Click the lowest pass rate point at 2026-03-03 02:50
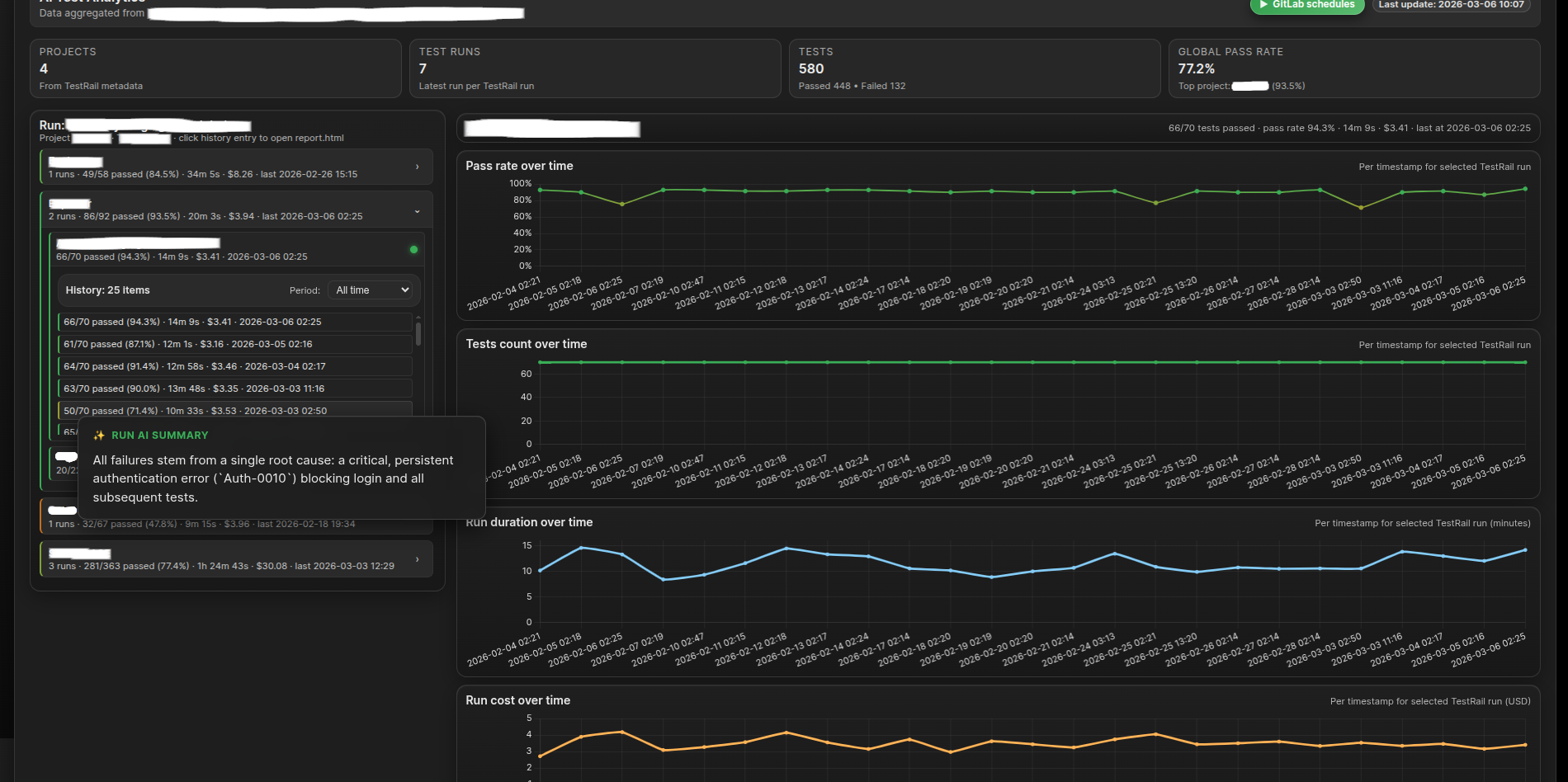1568x782 pixels. click(x=1361, y=208)
